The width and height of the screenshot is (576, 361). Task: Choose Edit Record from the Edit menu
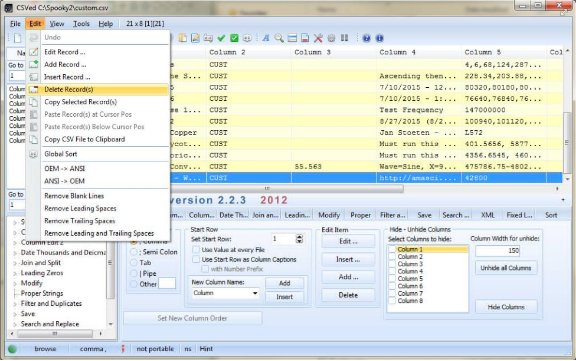pos(98,52)
